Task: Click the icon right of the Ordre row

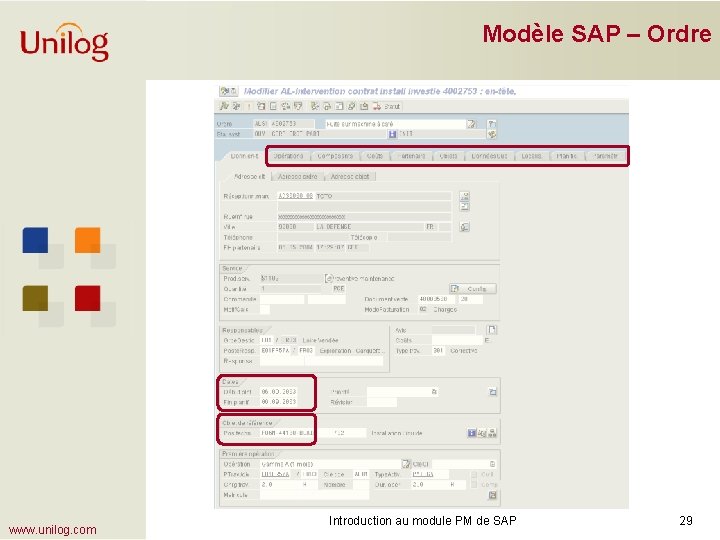Action: coord(492,124)
